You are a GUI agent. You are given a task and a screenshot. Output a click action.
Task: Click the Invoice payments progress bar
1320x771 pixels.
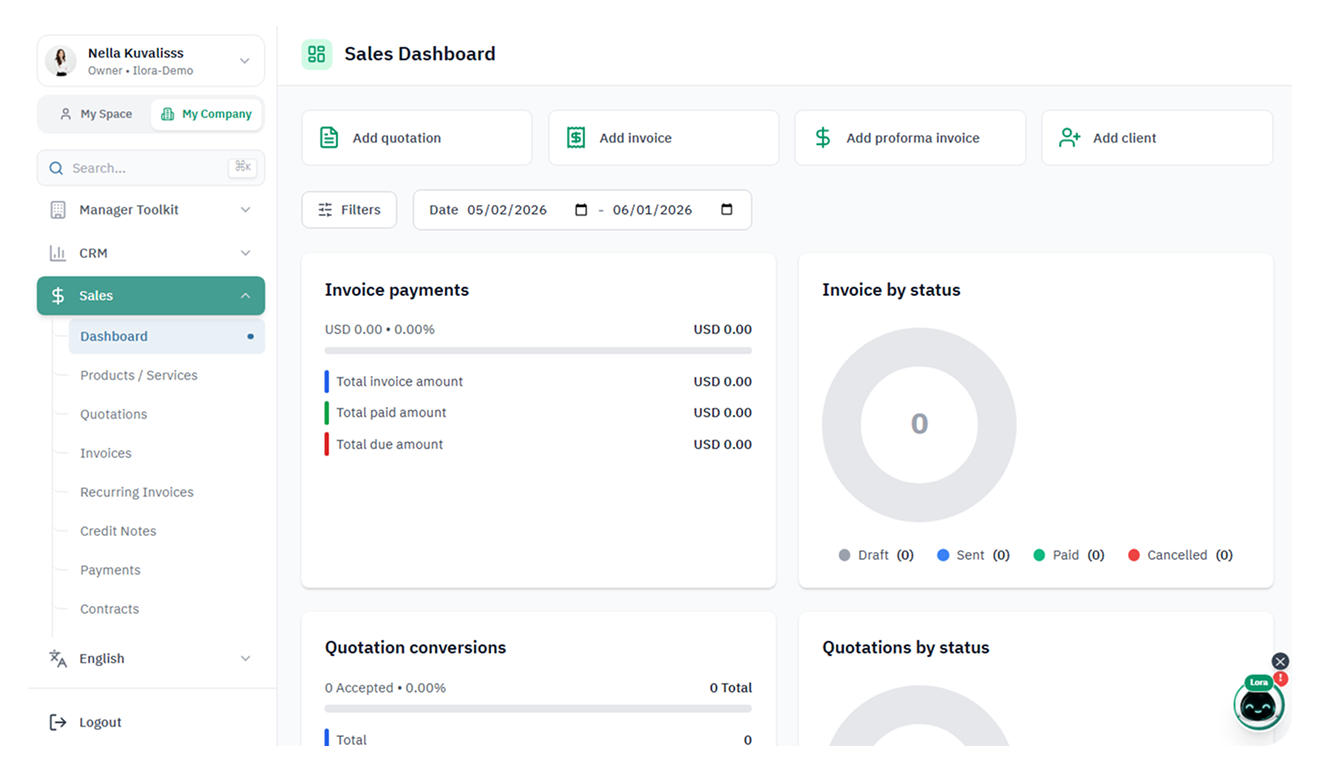pyautogui.click(x=538, y=351)
